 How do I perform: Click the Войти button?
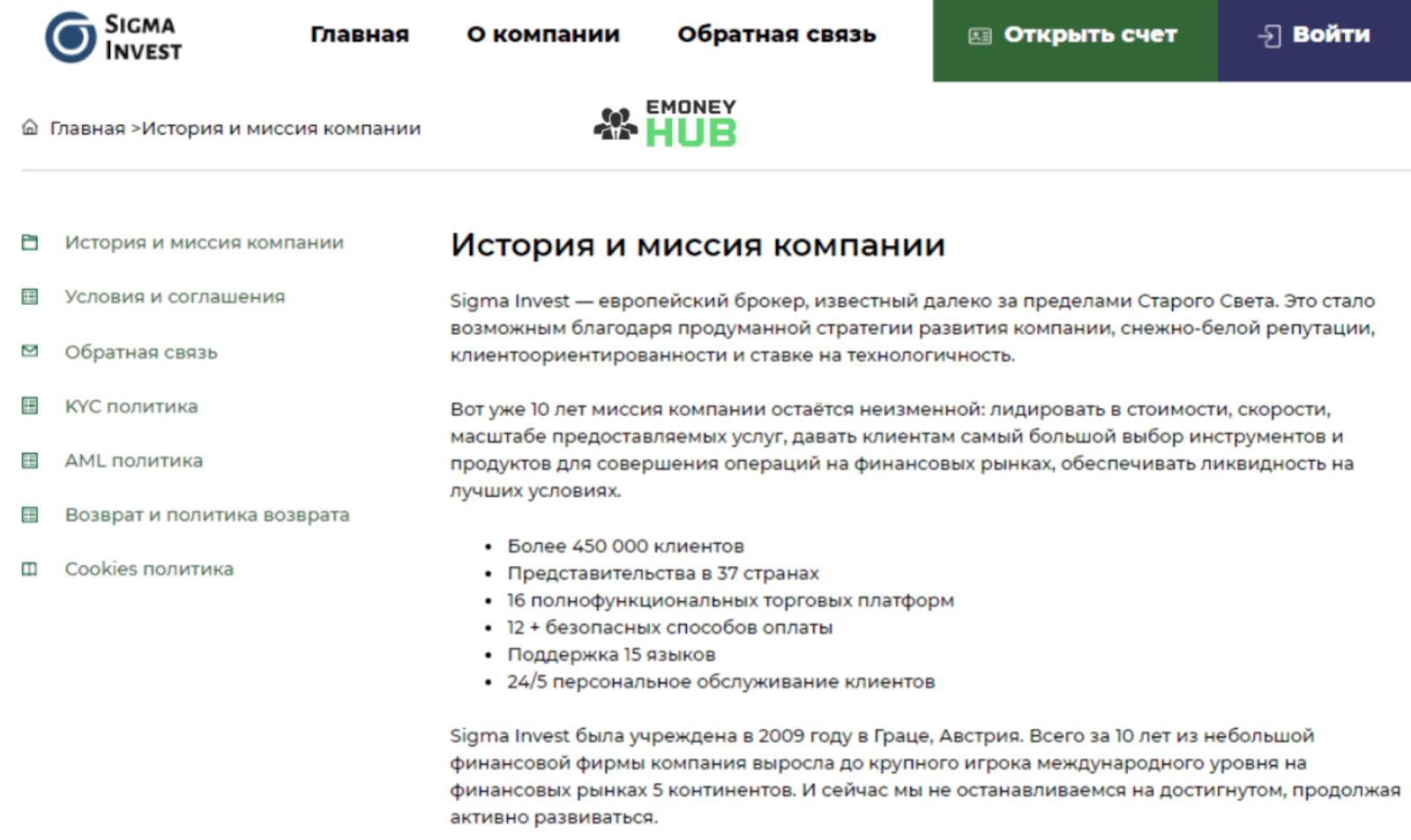tap(1314, 41)
